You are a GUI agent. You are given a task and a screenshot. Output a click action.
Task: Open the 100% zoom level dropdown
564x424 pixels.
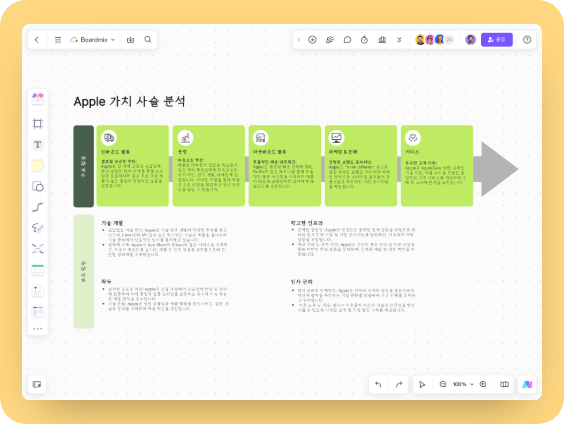click(x=463, y=384)
